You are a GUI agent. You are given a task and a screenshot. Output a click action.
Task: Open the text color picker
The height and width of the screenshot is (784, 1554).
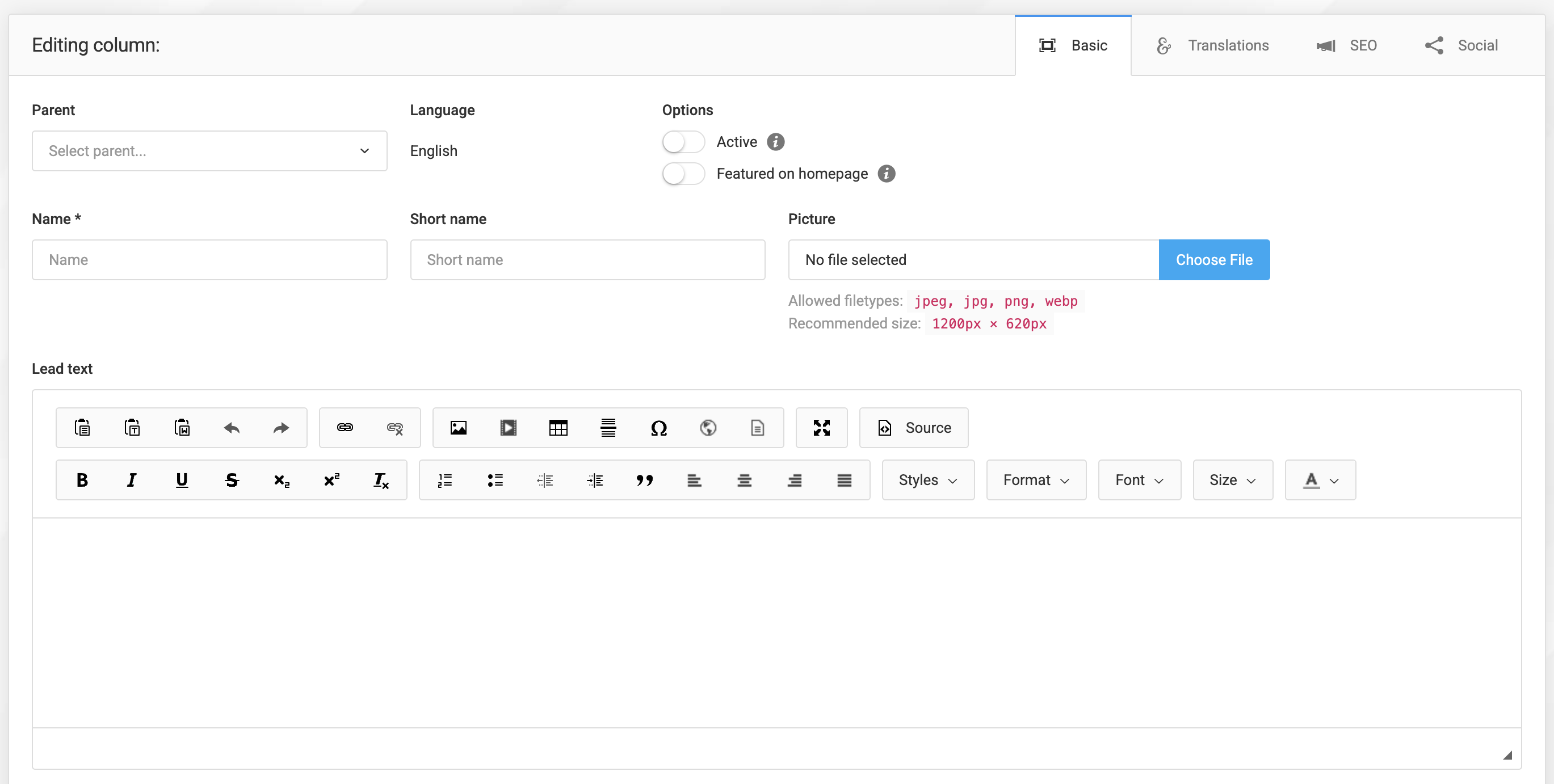[1320, 480]
